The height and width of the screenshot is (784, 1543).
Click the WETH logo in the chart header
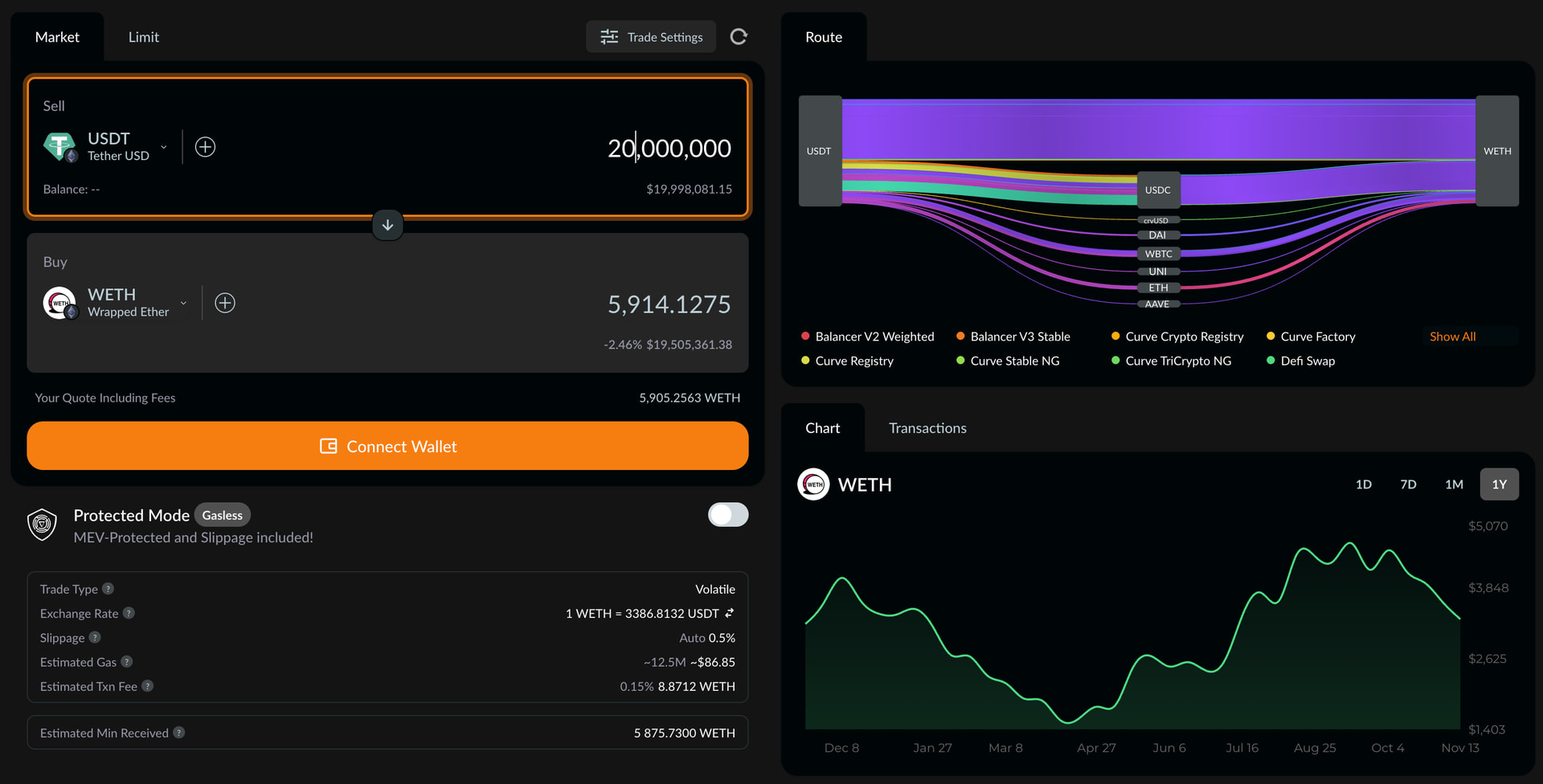pyautogui.click(x=813, y=484)
